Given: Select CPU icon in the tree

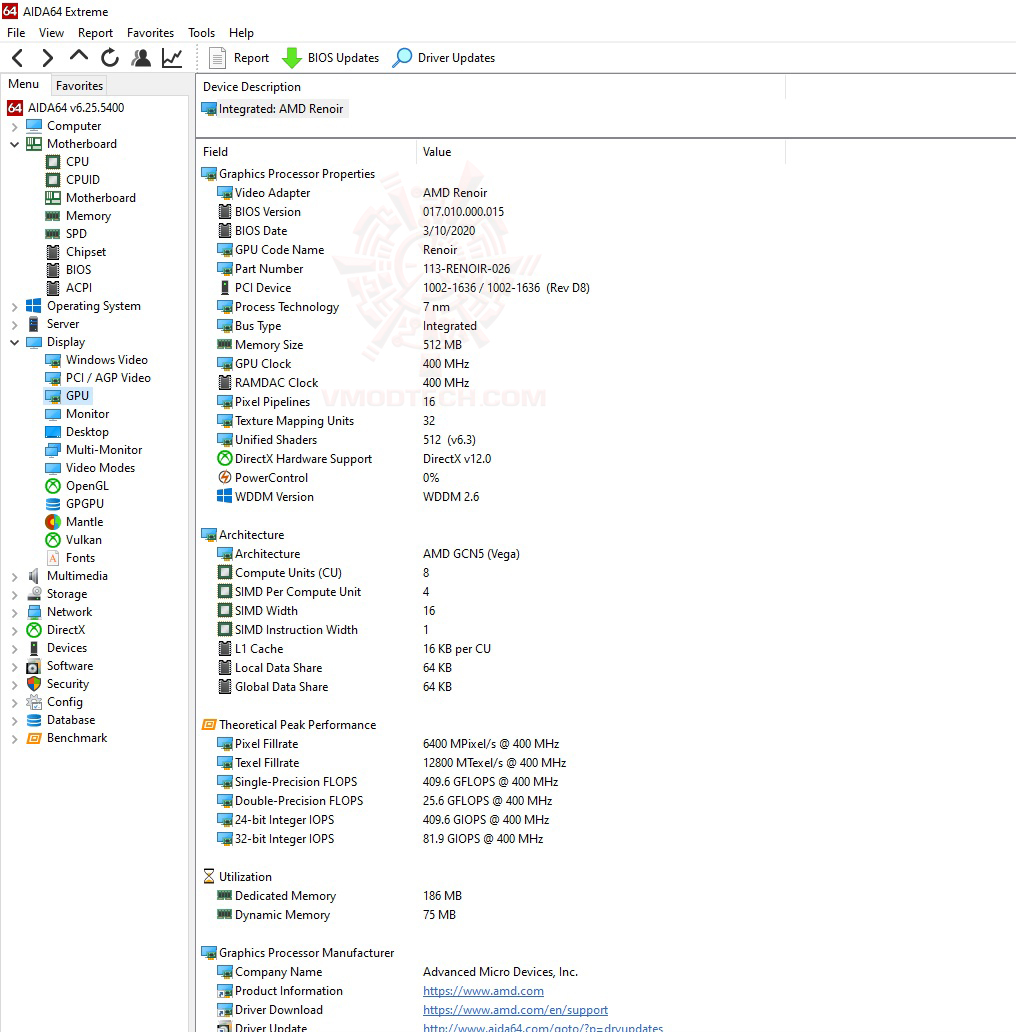Looking at the screenshot, I should pyautogui.click(x=53, y=162).
